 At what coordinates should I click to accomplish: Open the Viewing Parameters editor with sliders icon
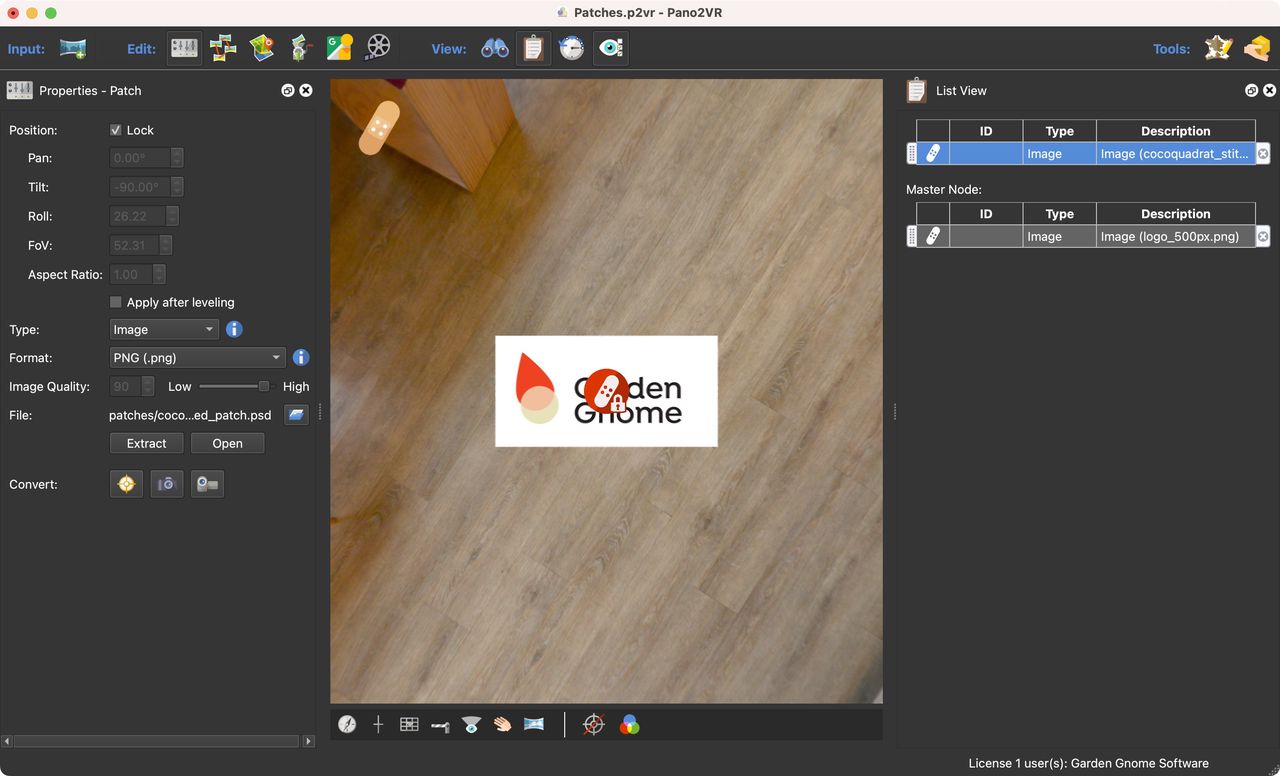click(x=184, y=47)
